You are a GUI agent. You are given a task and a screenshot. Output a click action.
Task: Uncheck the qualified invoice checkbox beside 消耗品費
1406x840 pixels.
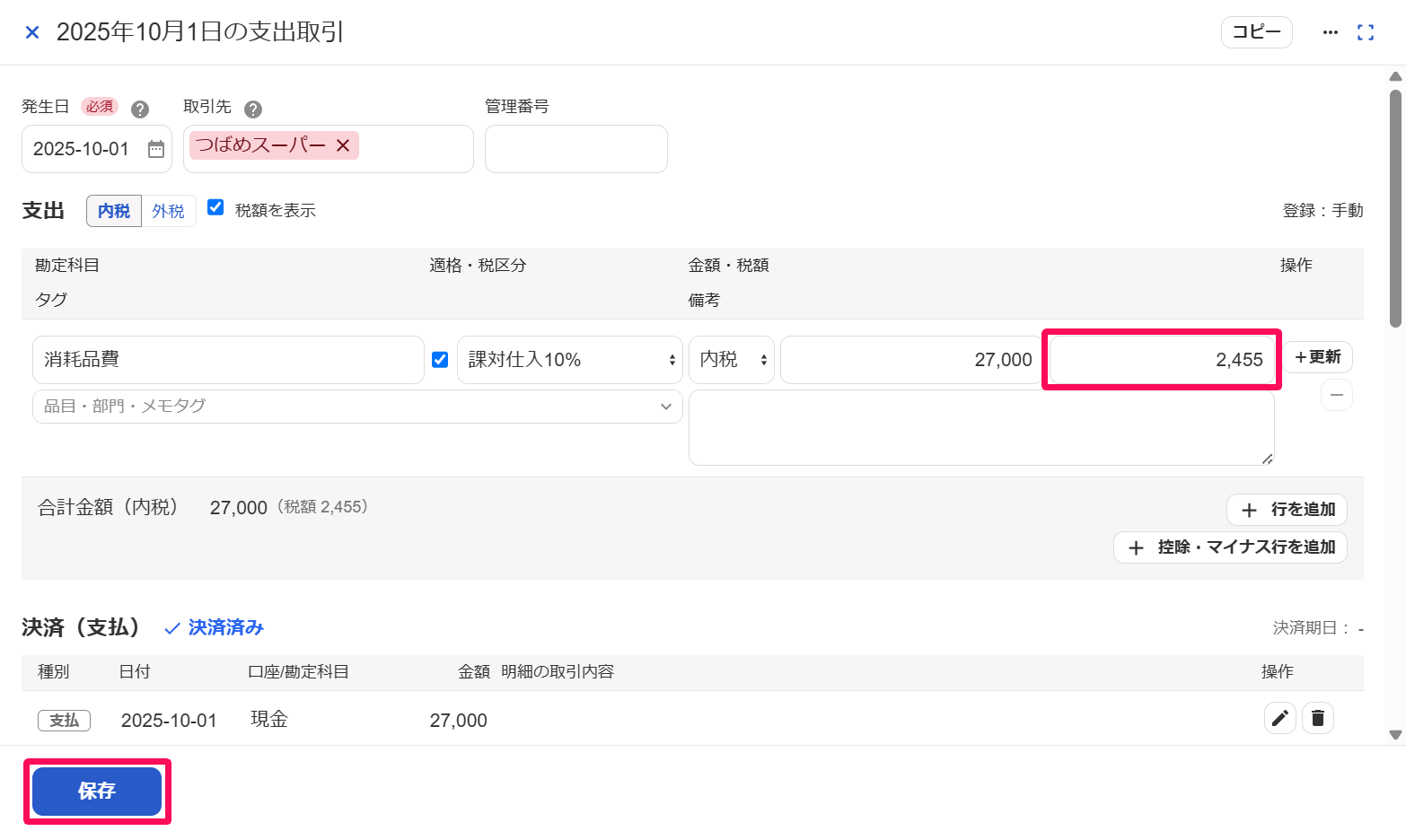(x=440, y=360)
